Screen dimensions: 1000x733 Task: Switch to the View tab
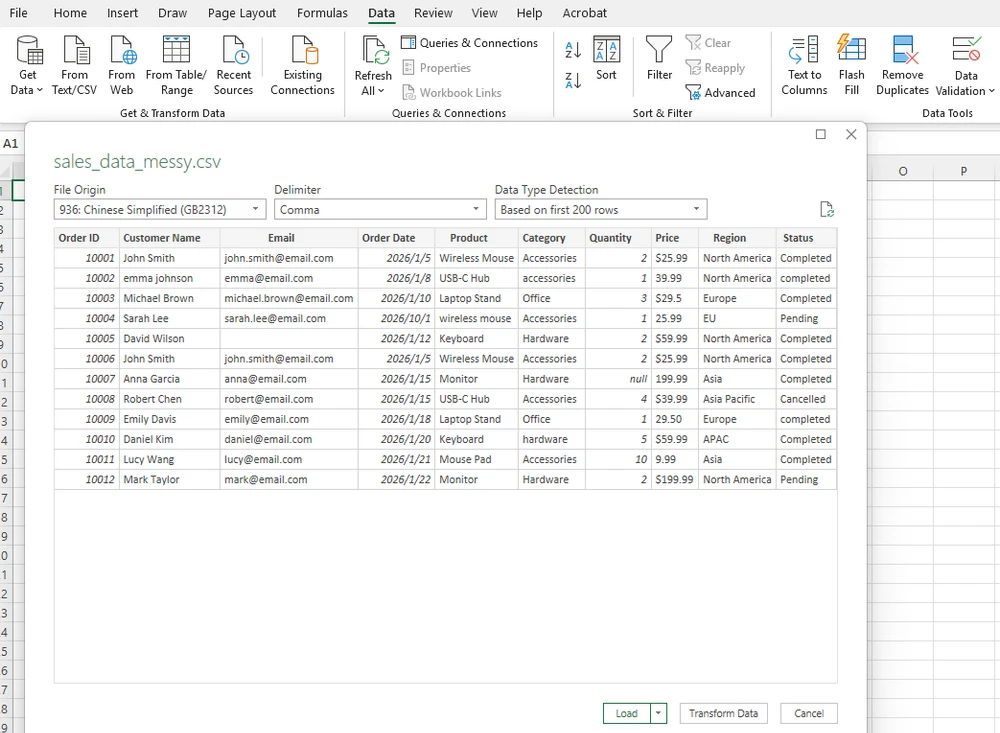click(x=484, y=13)
